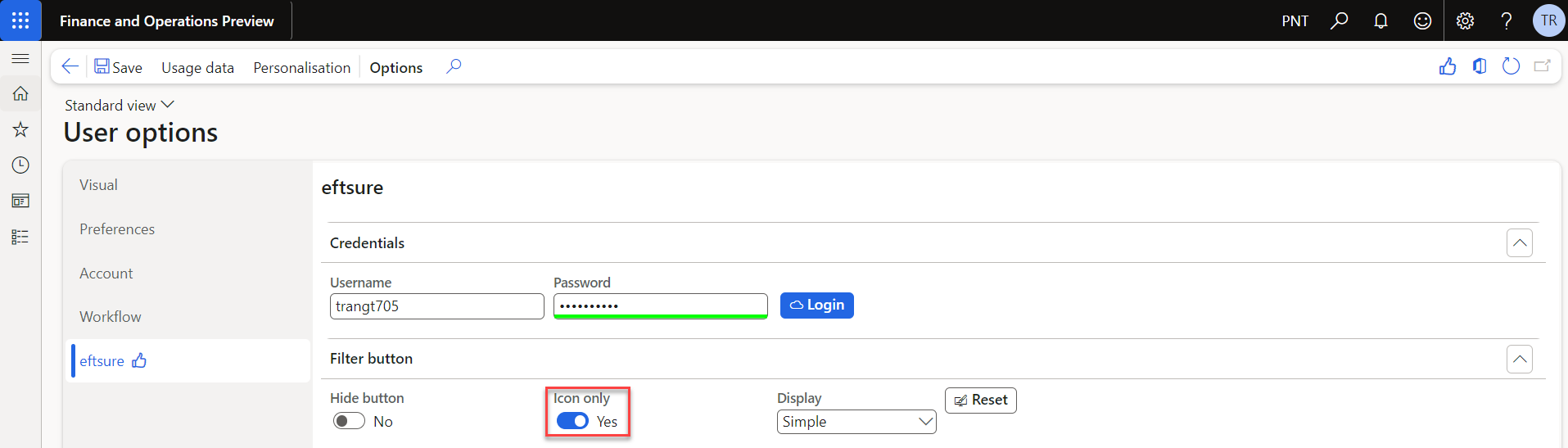The width and height of the screenshot is (1568, 448).
Task: Click the Save disk icon
Action: (102, 66)
